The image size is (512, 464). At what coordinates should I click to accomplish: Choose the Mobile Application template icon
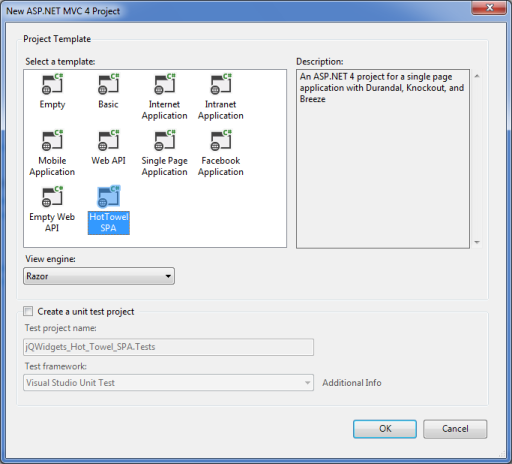tap(52, 140)
